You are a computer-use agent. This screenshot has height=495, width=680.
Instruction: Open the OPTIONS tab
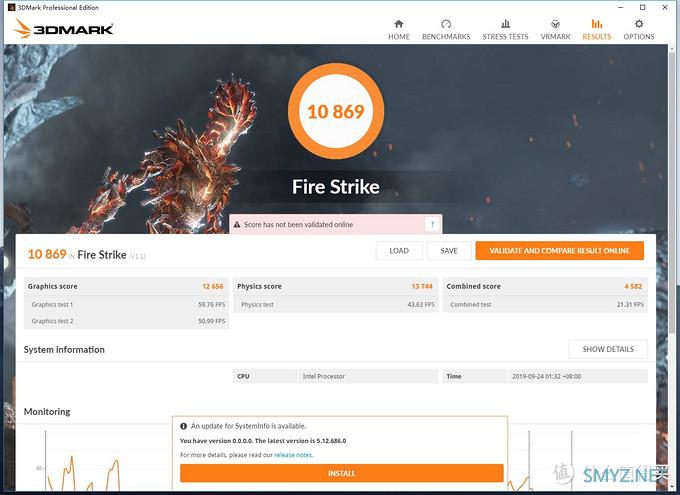tap(639, 30)
